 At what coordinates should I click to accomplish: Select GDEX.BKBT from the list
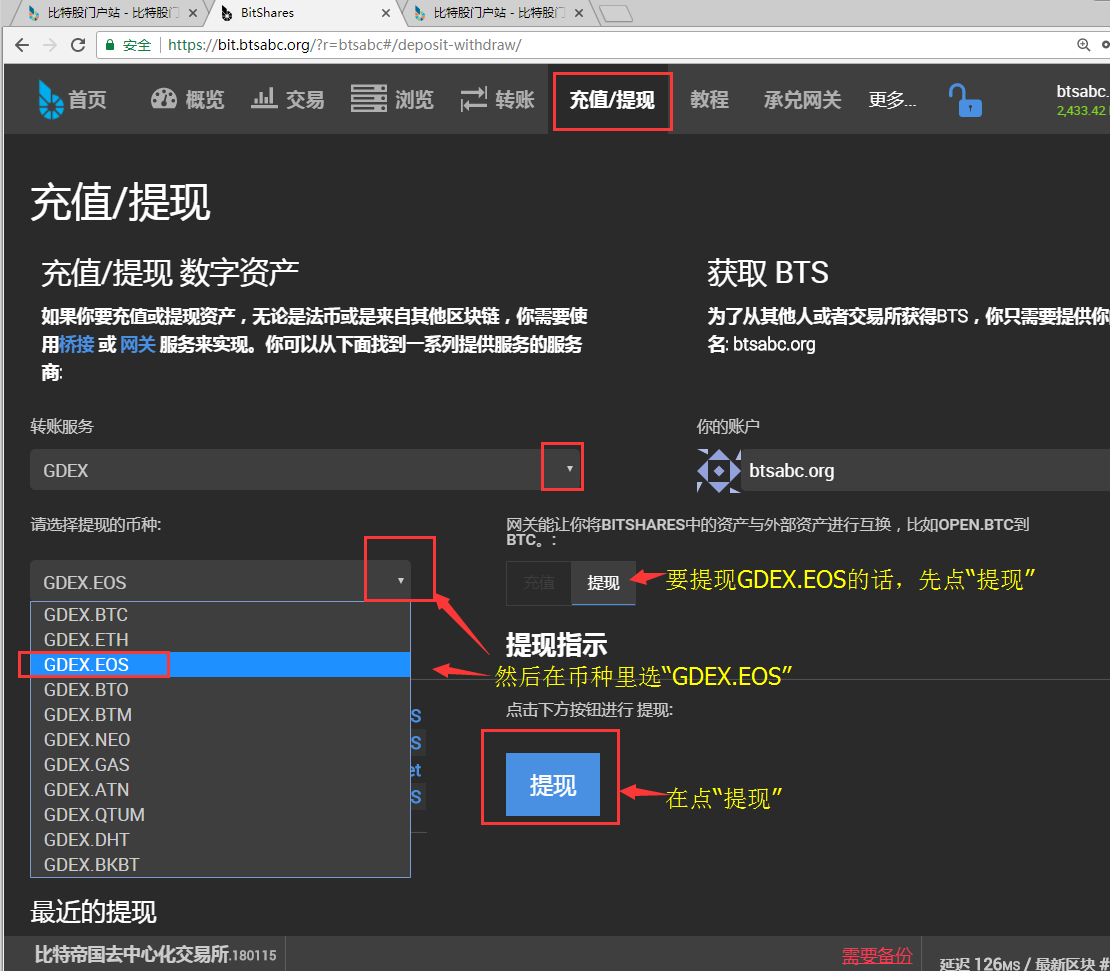pos(220,865)
